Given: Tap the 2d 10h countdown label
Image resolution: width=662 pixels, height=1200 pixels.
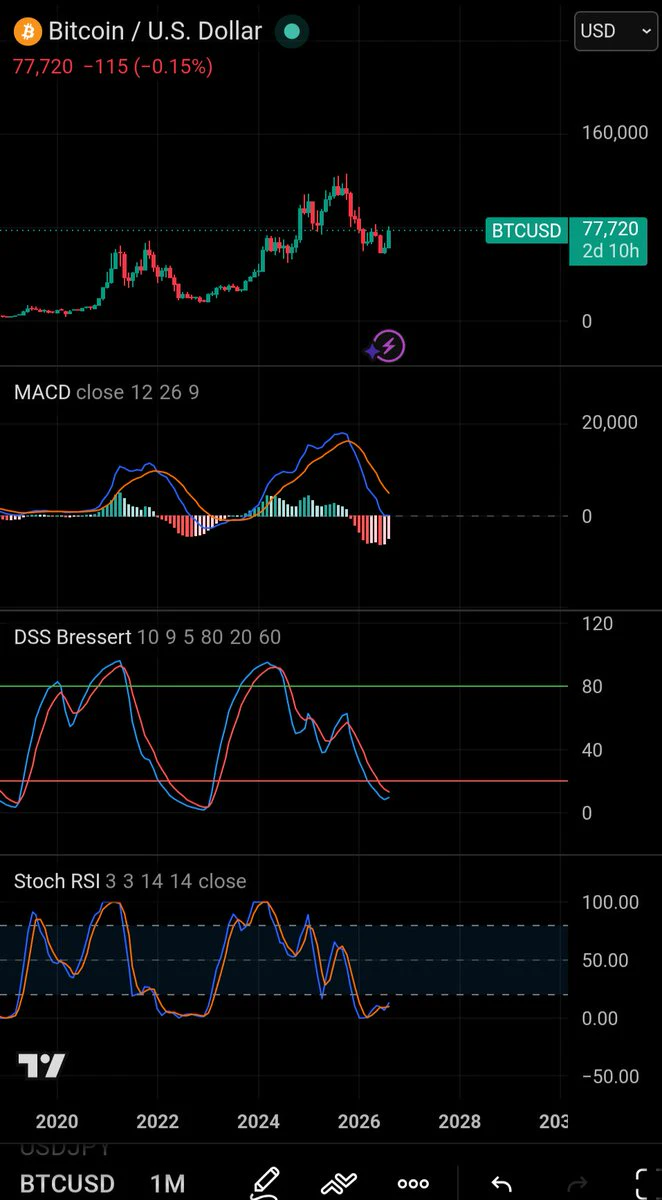Looking at the screenshot, I should click(x=612, y=251).
